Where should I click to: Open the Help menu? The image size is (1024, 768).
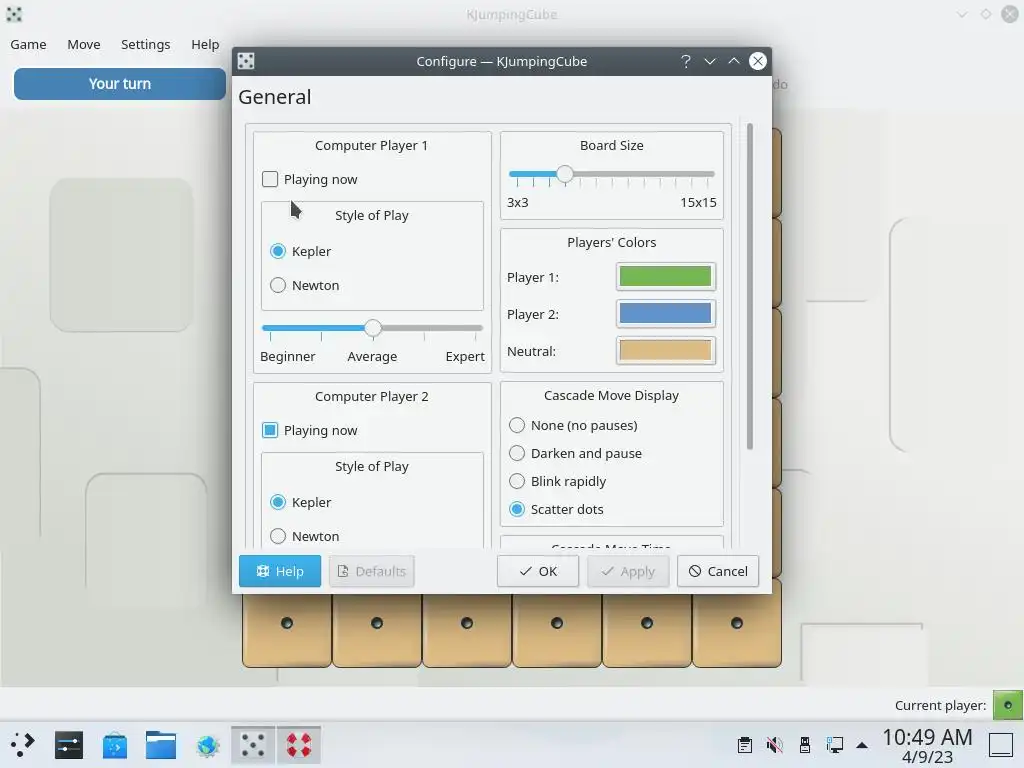(x=205, y=44)
